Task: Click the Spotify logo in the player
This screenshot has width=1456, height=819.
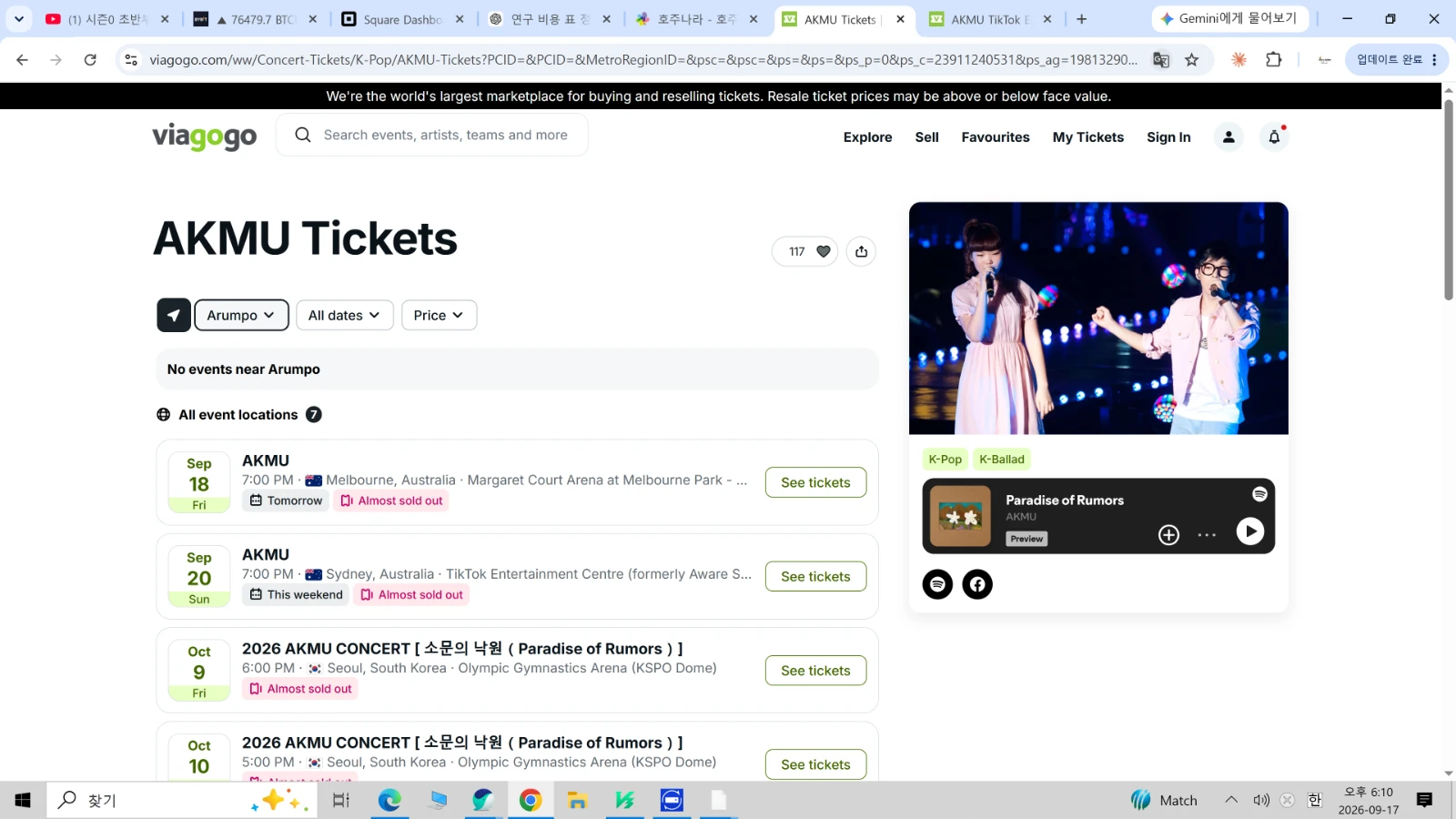Action: coord(1259,494)
